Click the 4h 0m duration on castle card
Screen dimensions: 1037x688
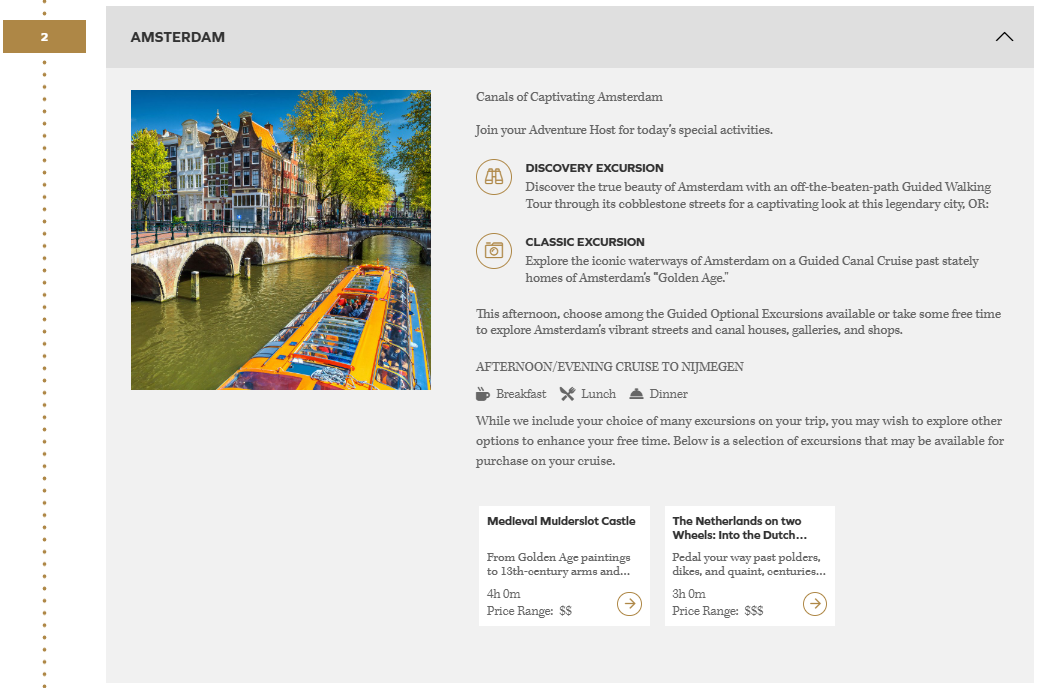[503, 594]
